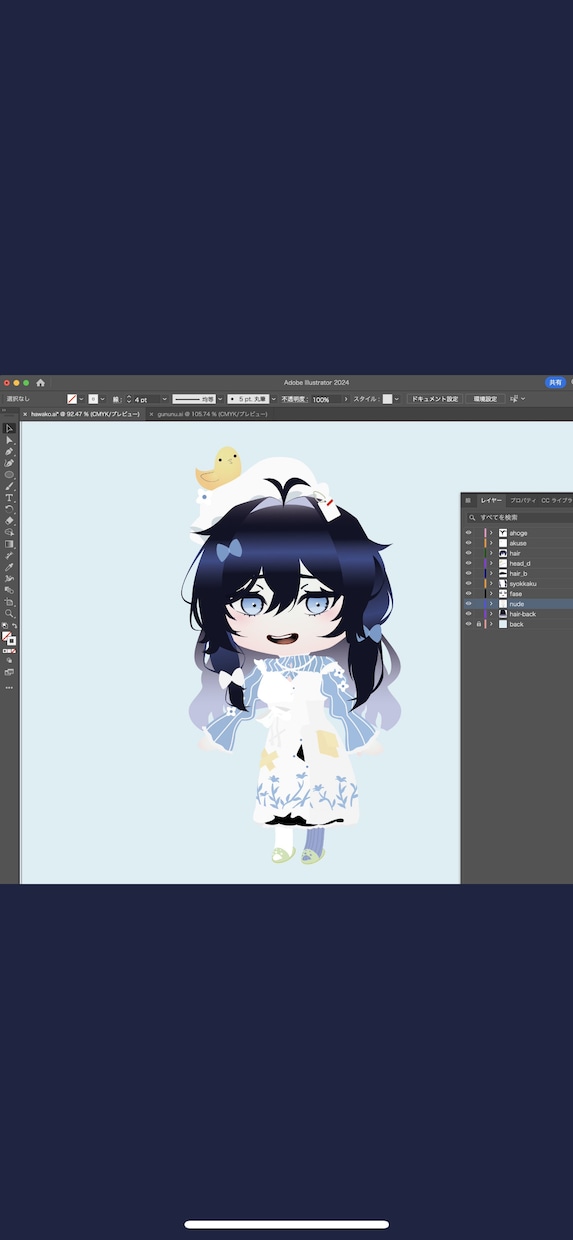Switch to the CC ライブラリ tab
The image size is (573, 1240).
[557, 500]
